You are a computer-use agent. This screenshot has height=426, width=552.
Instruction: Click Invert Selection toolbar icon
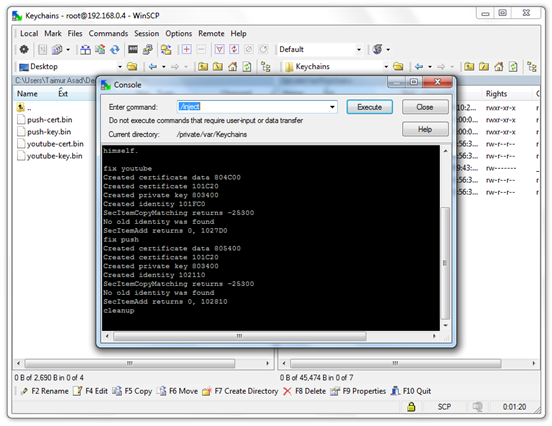click(x=234, y=49)
